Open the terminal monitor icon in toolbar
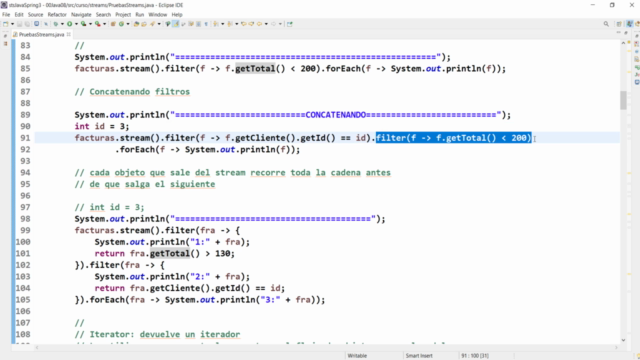640x360 pixels. (36, 24)
